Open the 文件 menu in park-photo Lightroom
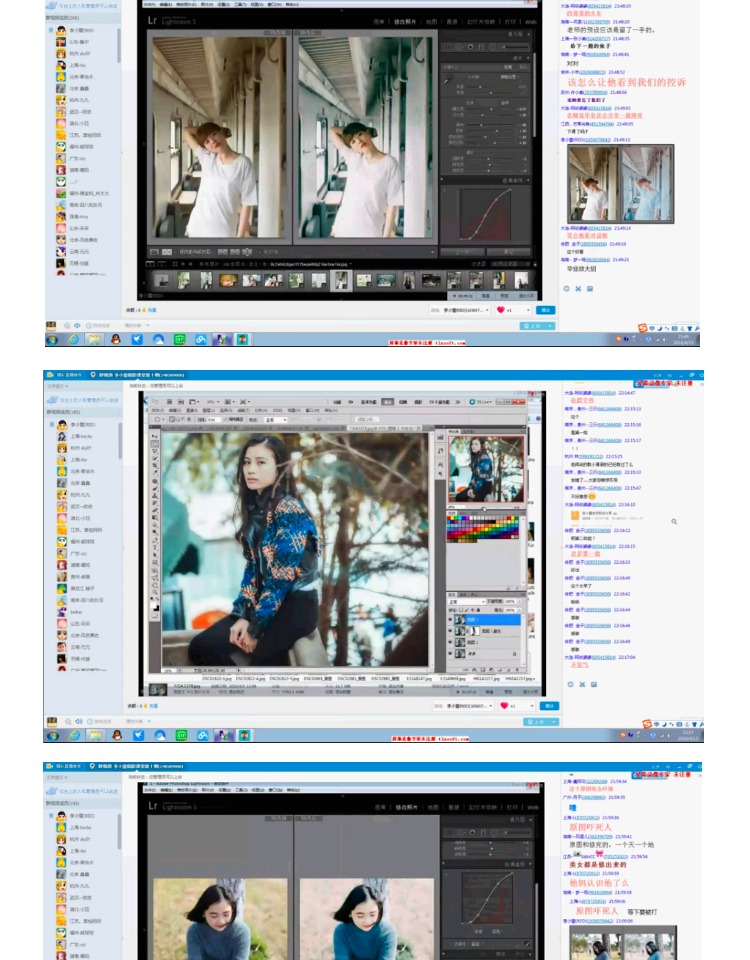The image size is (750, 960). point(149,790)
